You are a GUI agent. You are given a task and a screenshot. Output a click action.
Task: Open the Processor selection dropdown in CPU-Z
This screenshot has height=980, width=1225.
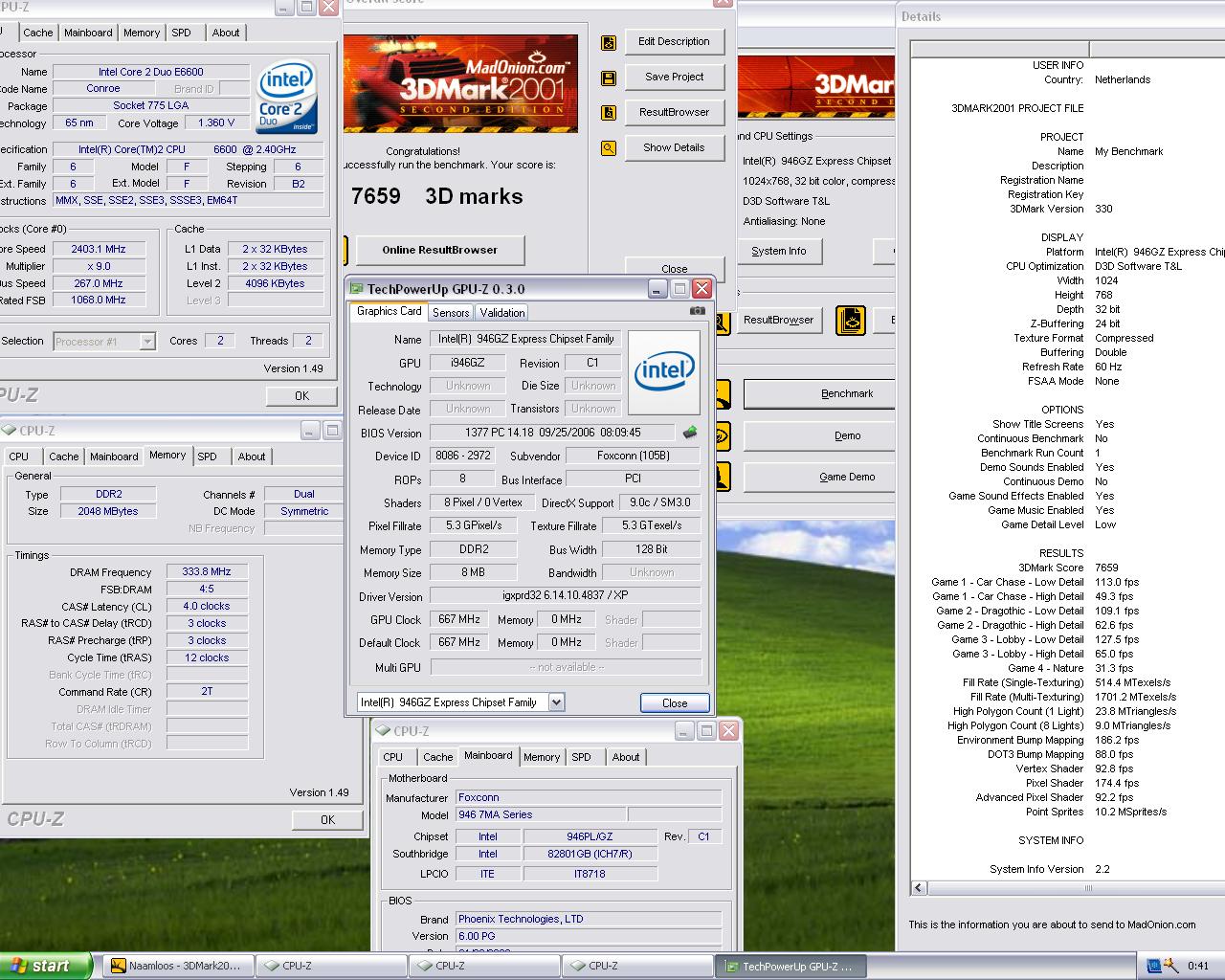pos(146,342)
